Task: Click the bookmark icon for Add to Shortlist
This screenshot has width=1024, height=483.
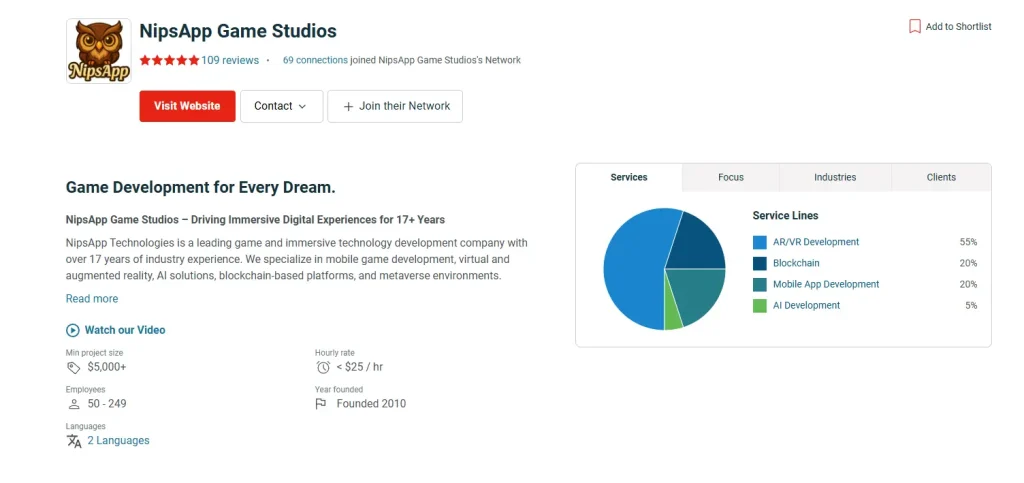Action: [914, 27]
